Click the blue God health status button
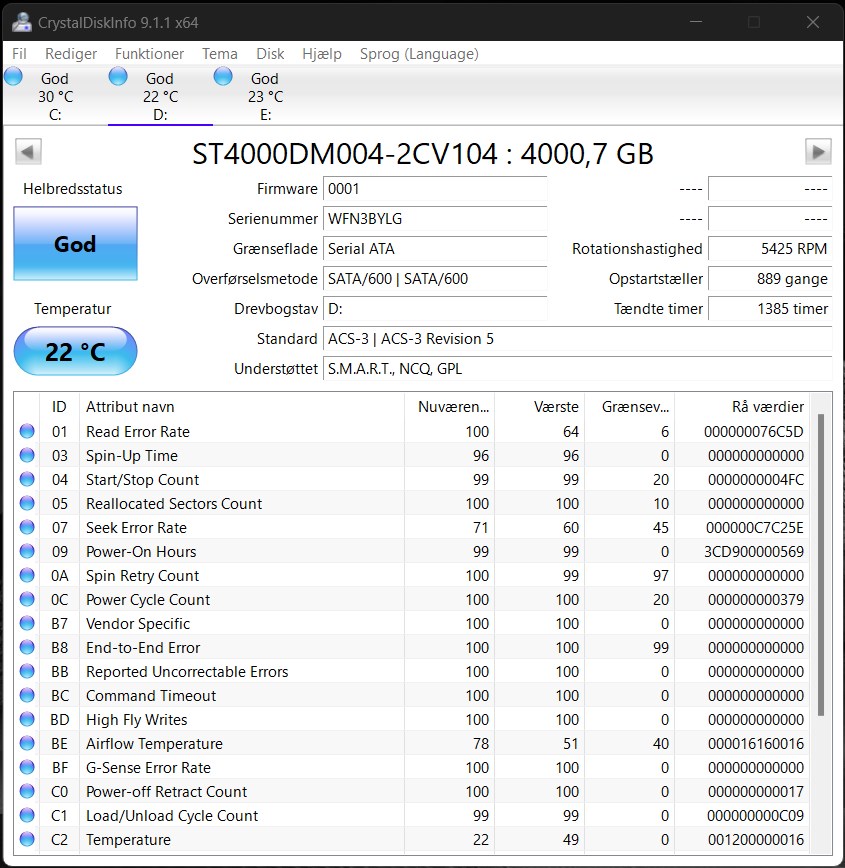 click(75, 244)
